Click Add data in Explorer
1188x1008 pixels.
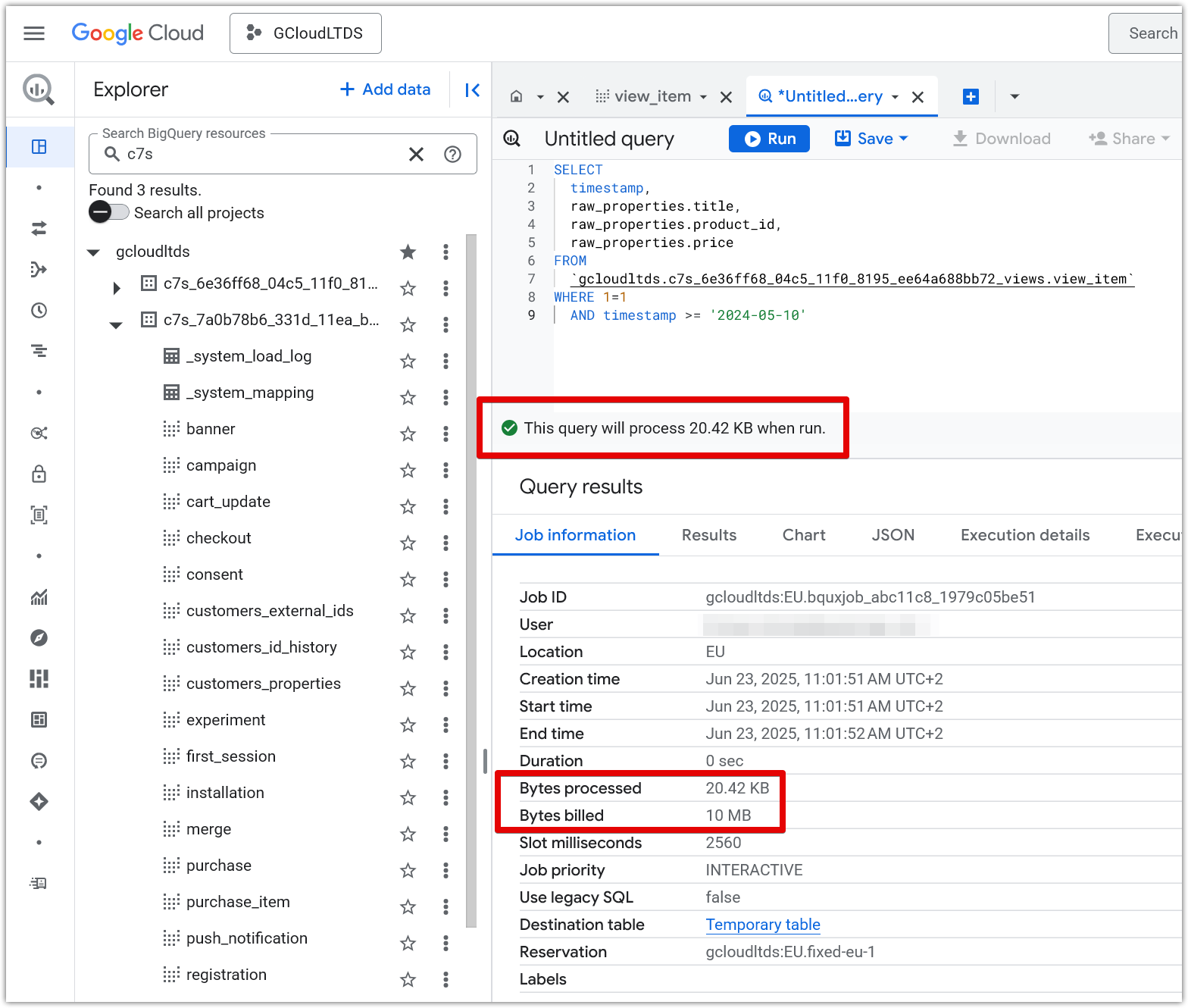click(385, 89)
